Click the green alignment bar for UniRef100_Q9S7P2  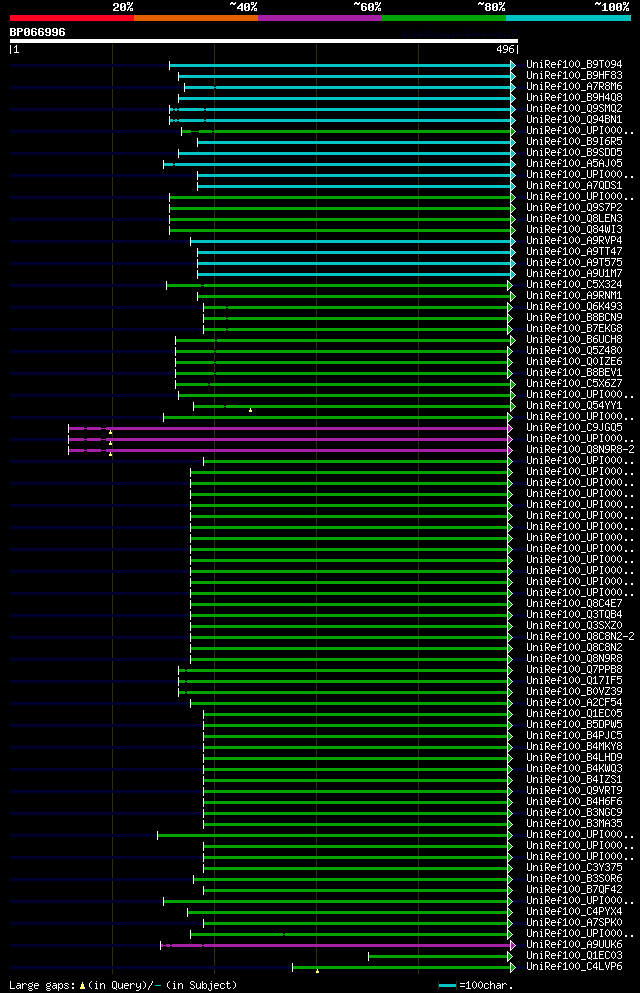click(341, 208)
